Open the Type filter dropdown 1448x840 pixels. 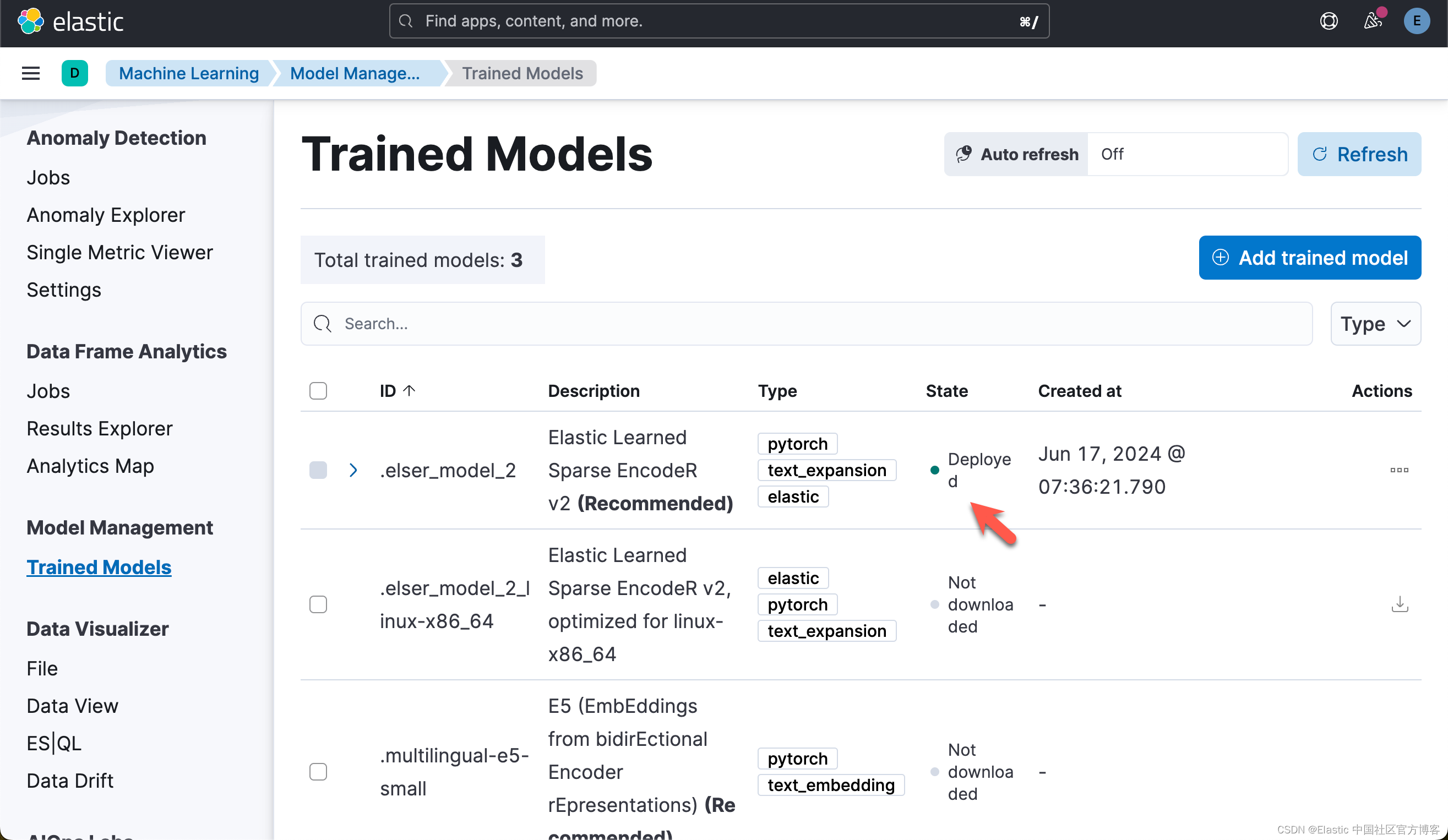(1375, 324)
